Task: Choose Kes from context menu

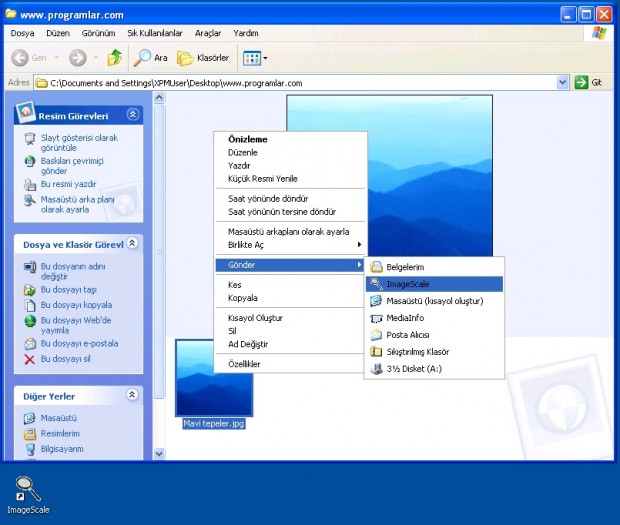Action: pyautogui.click(x=291, y=285)
